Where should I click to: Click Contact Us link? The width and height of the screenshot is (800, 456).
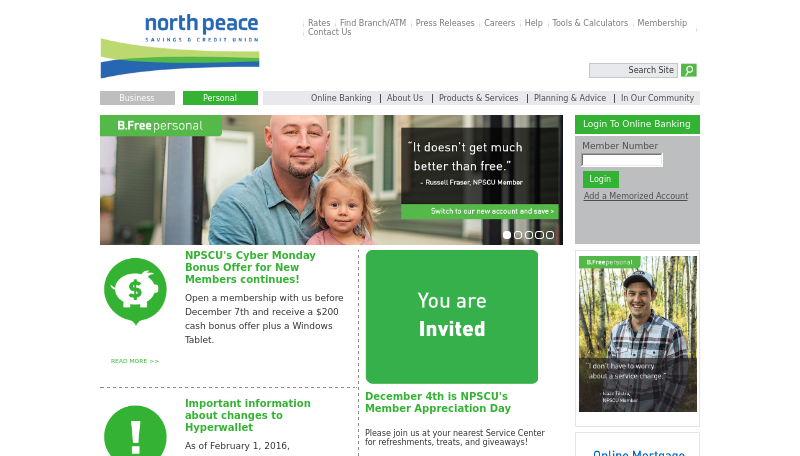click(330, 32)
